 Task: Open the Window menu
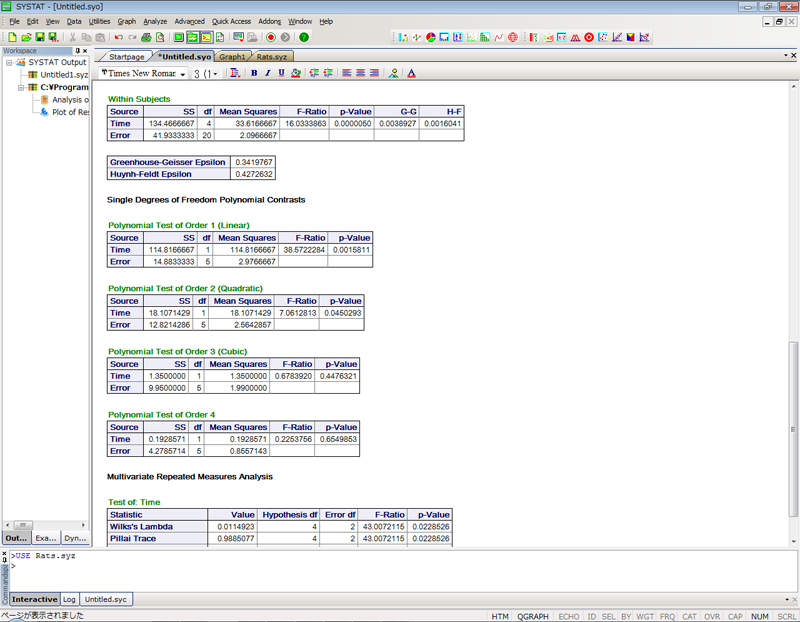tap(300, 21)
